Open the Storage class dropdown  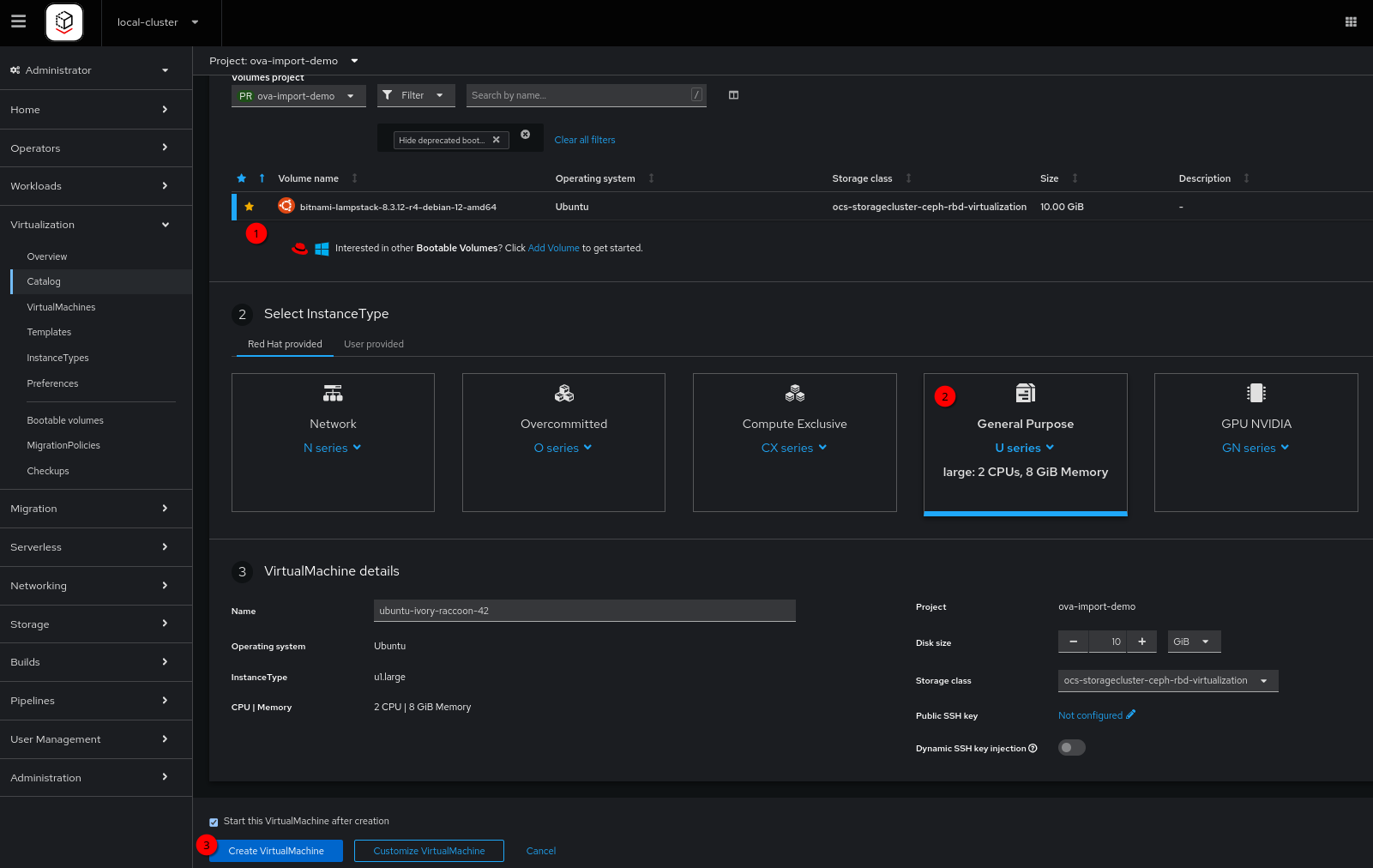point(1168,680)
